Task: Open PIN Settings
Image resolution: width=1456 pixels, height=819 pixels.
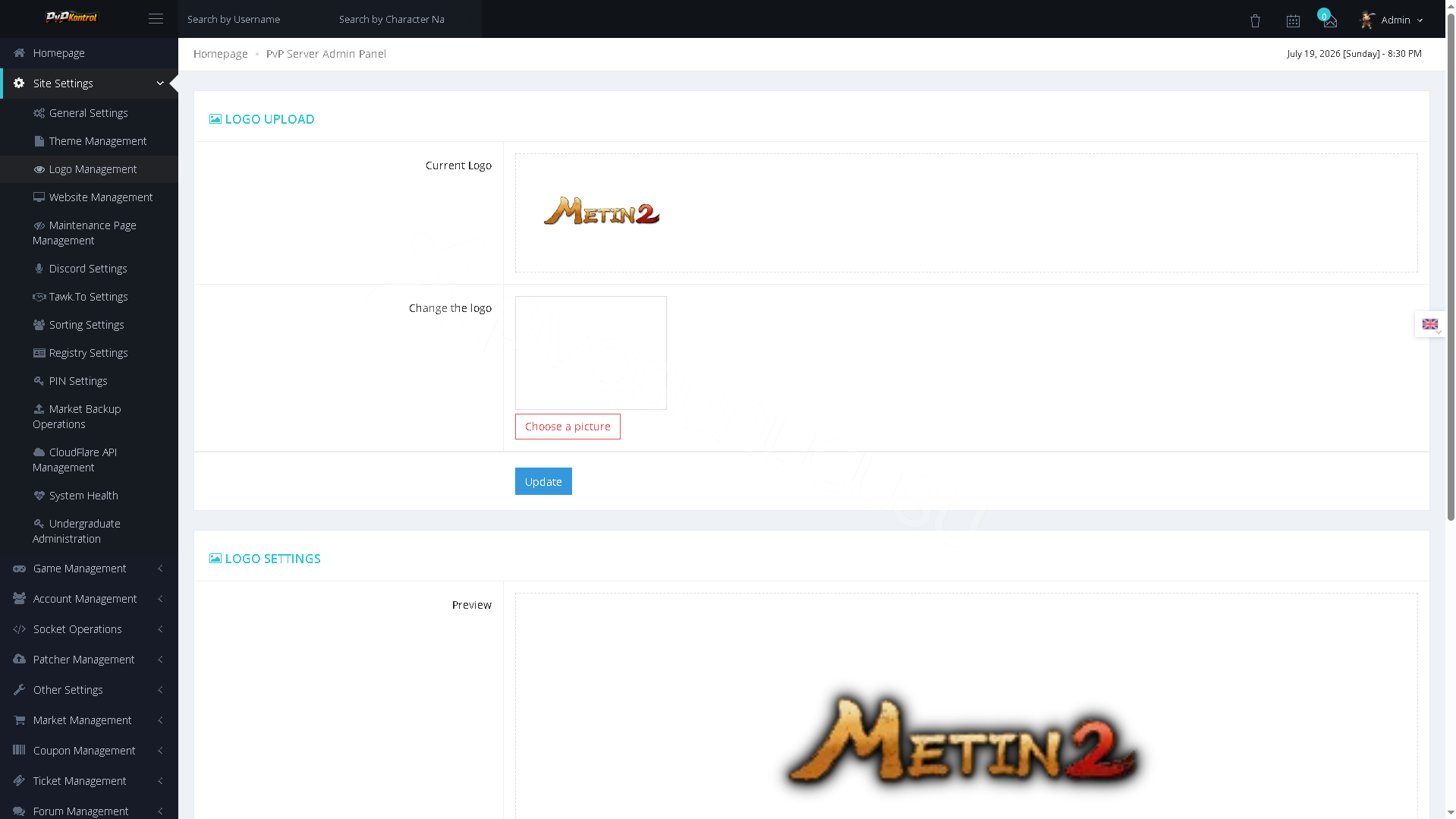Action: click(x=89, y=381)
